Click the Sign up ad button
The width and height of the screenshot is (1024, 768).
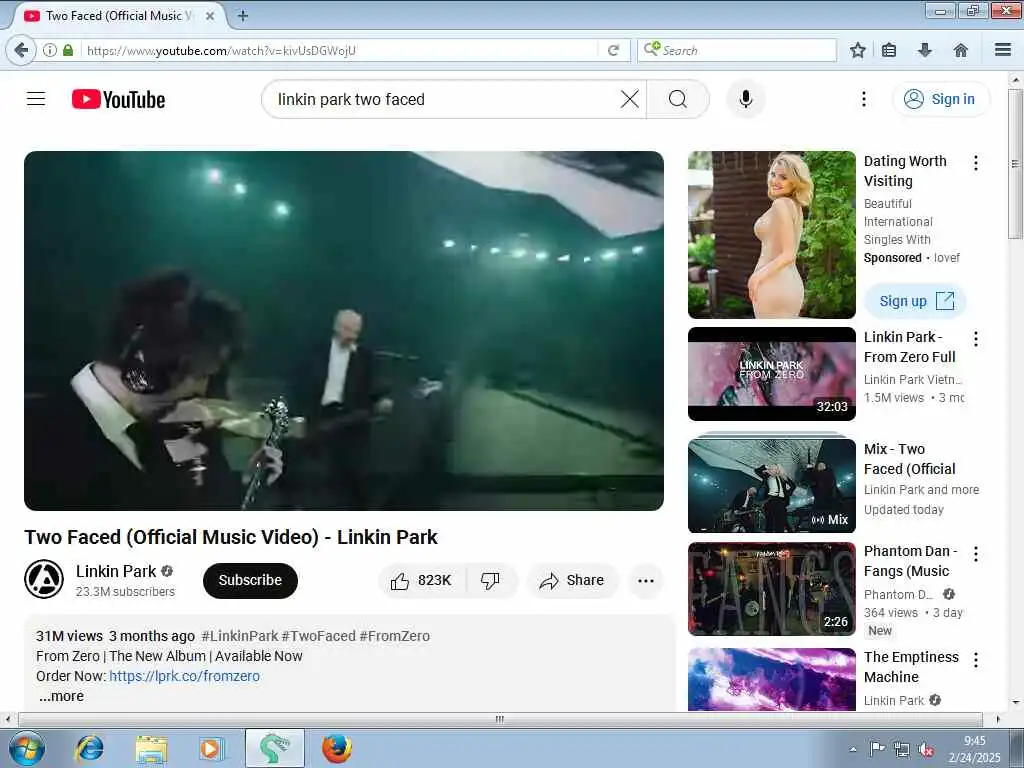pos(915,301)
